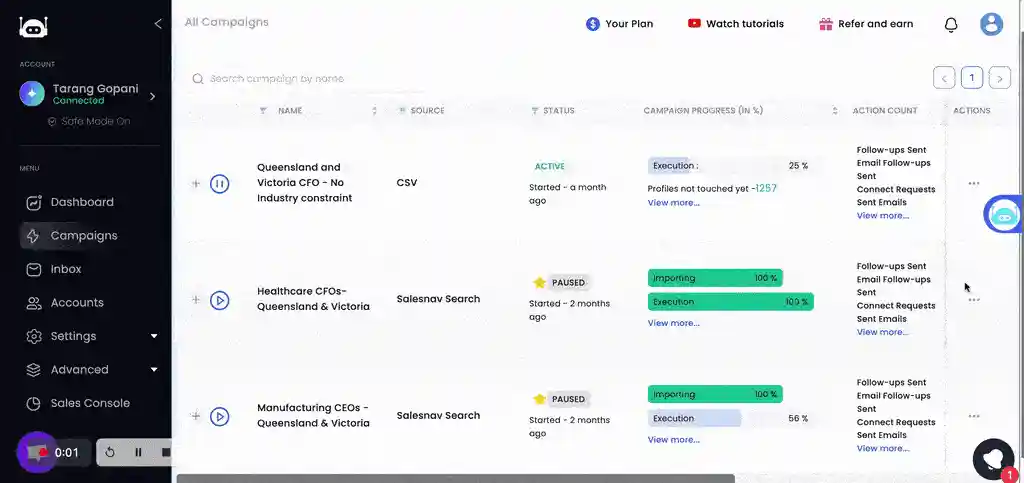This screenshot has width=1024, height=483.
Task: Pause the Queensland and Victoria CFO campaign
Action: pyautogui.click(x=219, y=184)
